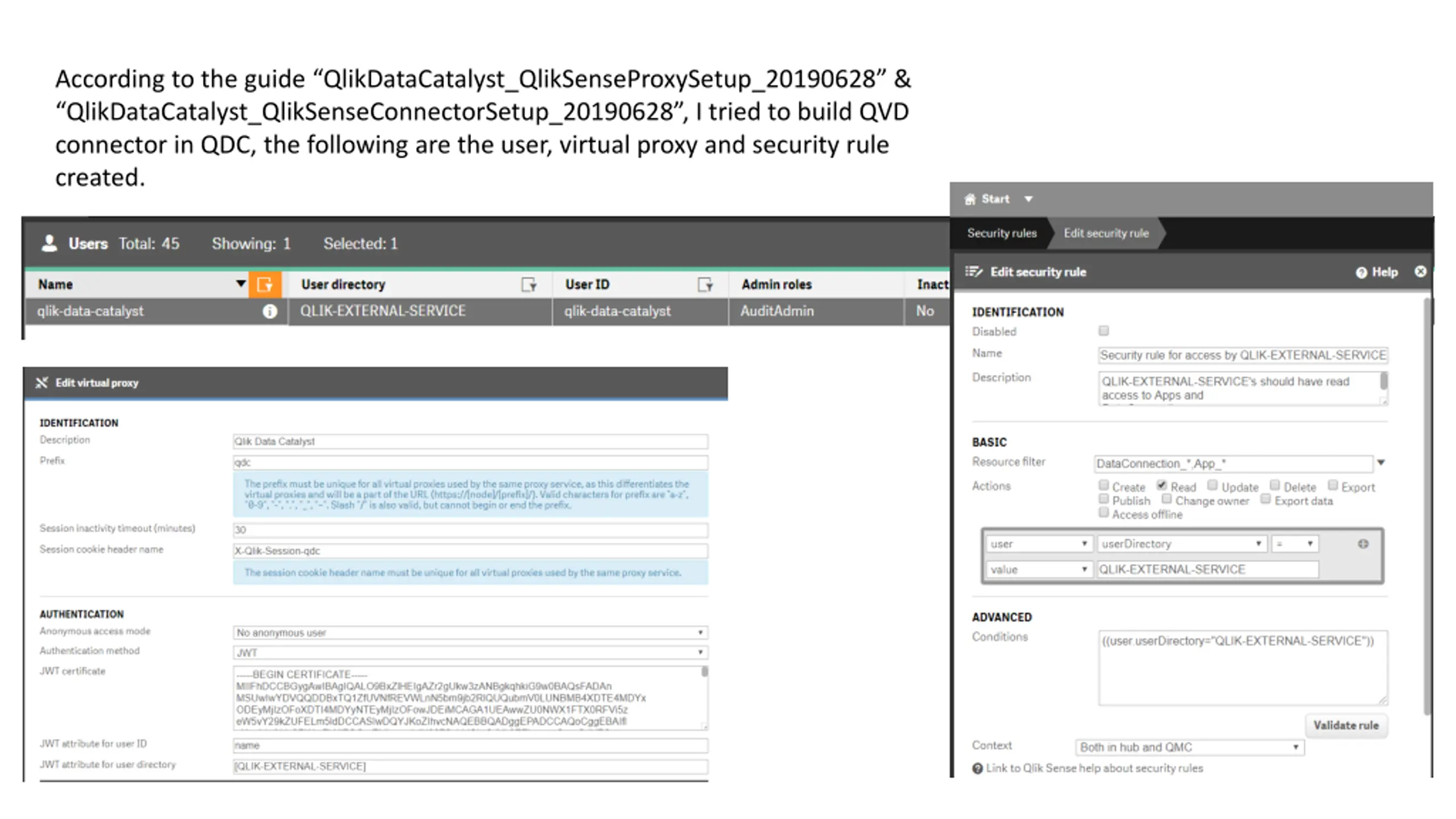Open the User ID column filter icon
This screenshot has width=1456, height=819.
tap(705, 284)
